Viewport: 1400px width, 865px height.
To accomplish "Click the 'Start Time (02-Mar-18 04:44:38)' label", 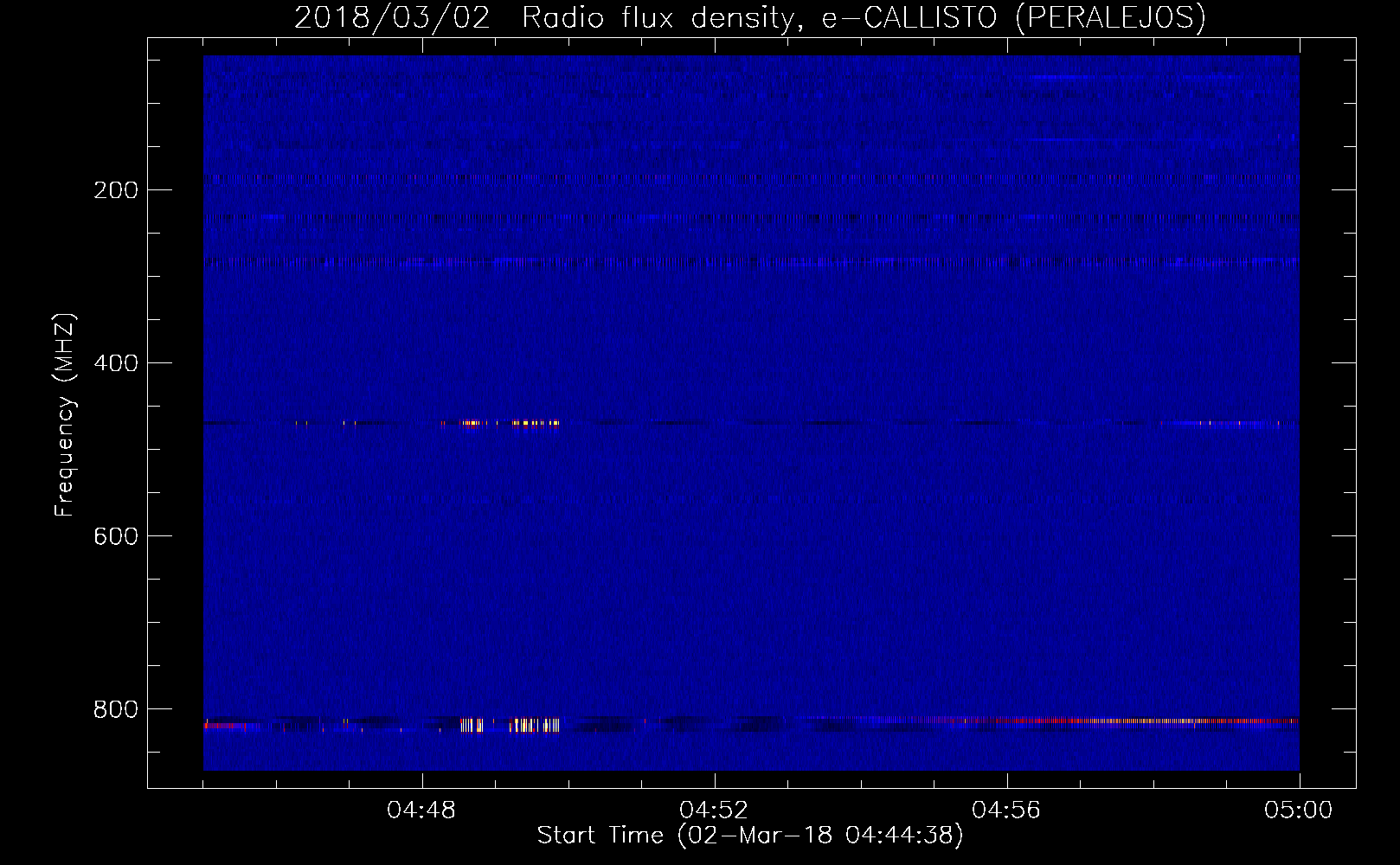I will tap(749, 836).
